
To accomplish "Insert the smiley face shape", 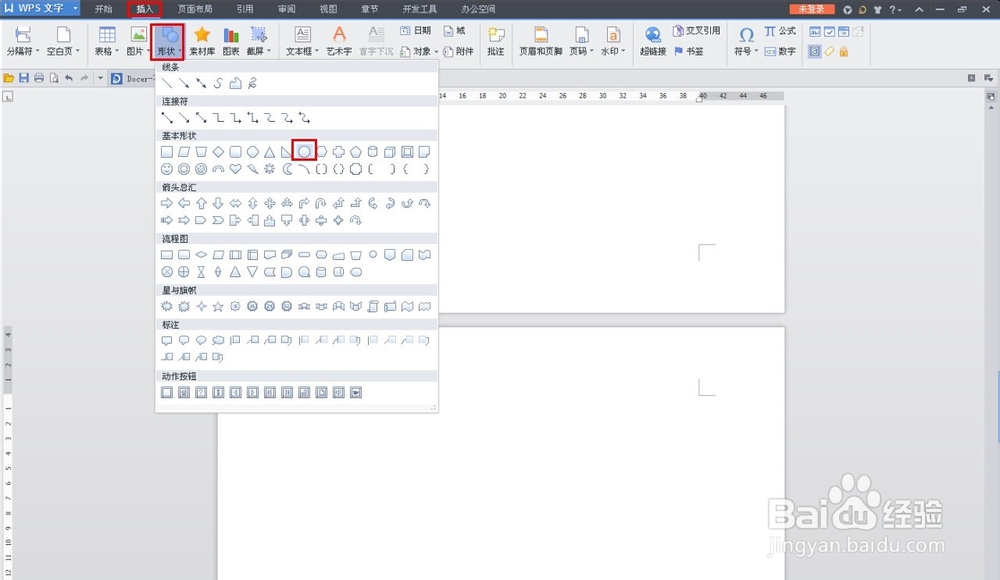I will (x=166, y=169).
